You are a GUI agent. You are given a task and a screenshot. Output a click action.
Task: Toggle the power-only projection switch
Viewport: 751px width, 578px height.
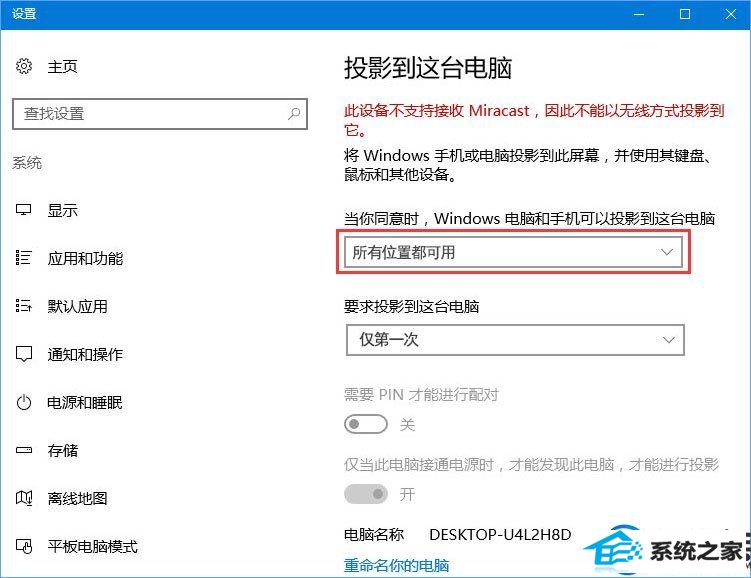(366, 493)
